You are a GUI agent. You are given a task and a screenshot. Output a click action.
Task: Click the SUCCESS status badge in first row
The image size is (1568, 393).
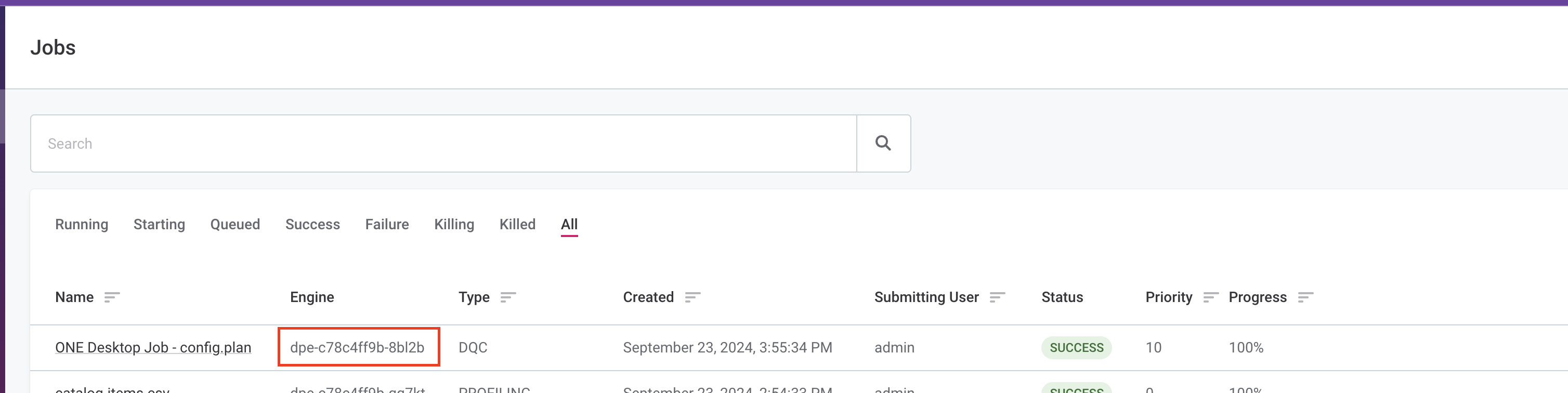tap(1076, 347)
